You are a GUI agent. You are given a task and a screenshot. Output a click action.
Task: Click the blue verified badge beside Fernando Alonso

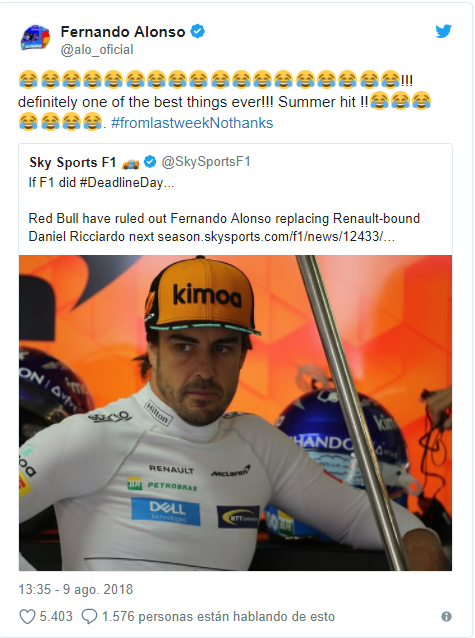tap(198, 31)
